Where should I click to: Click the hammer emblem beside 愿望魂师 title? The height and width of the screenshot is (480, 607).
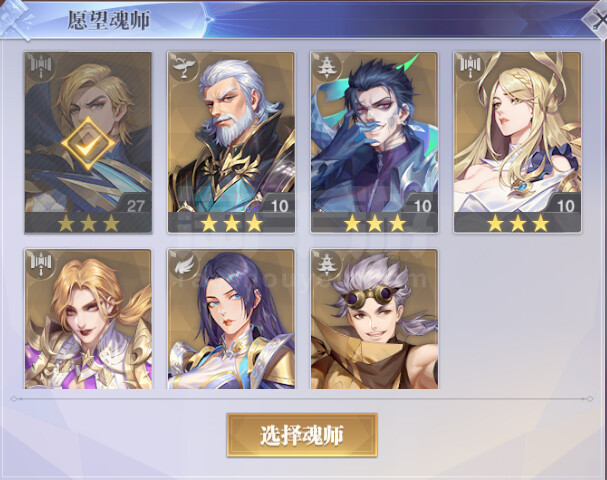tap(17, 17)
